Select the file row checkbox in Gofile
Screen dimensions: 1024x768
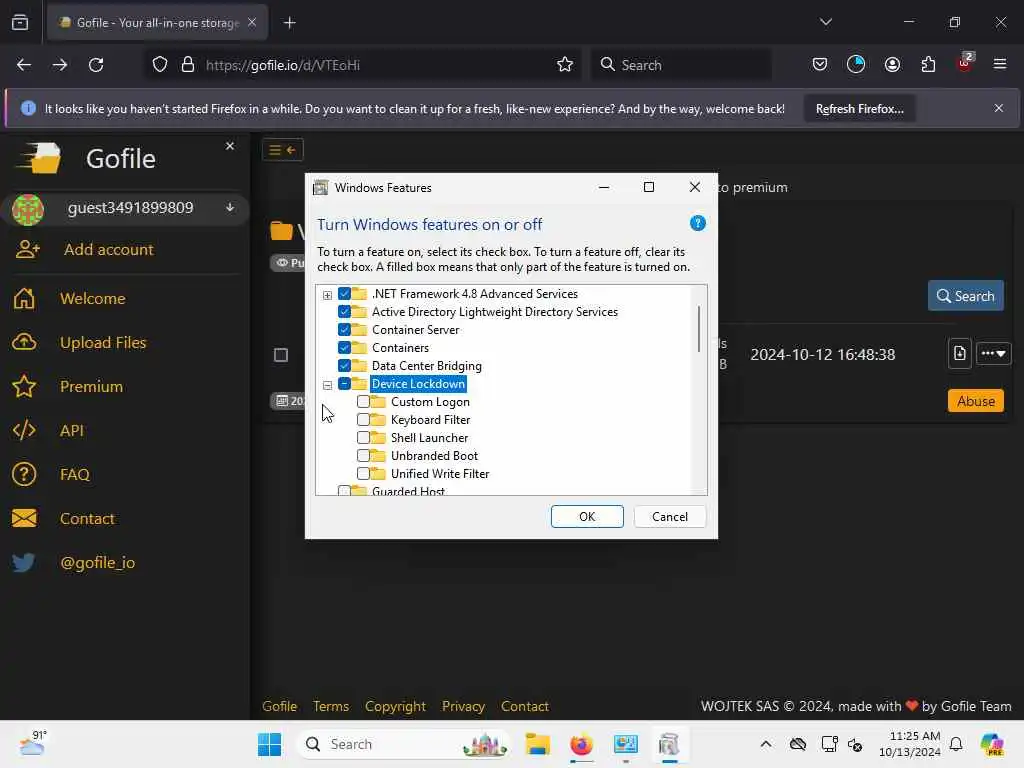pyautogui.click(x=281, y=355)
